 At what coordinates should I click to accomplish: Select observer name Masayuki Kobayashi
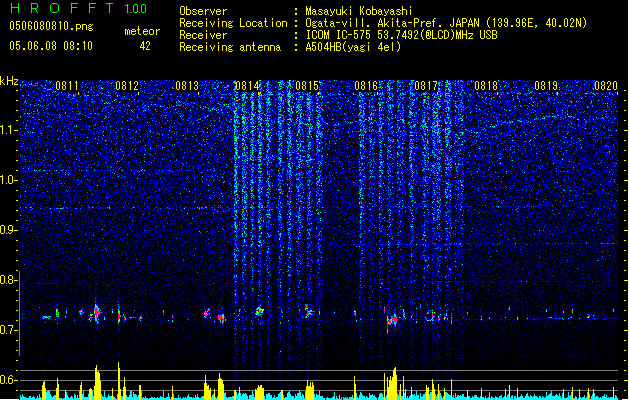point(359,11)
